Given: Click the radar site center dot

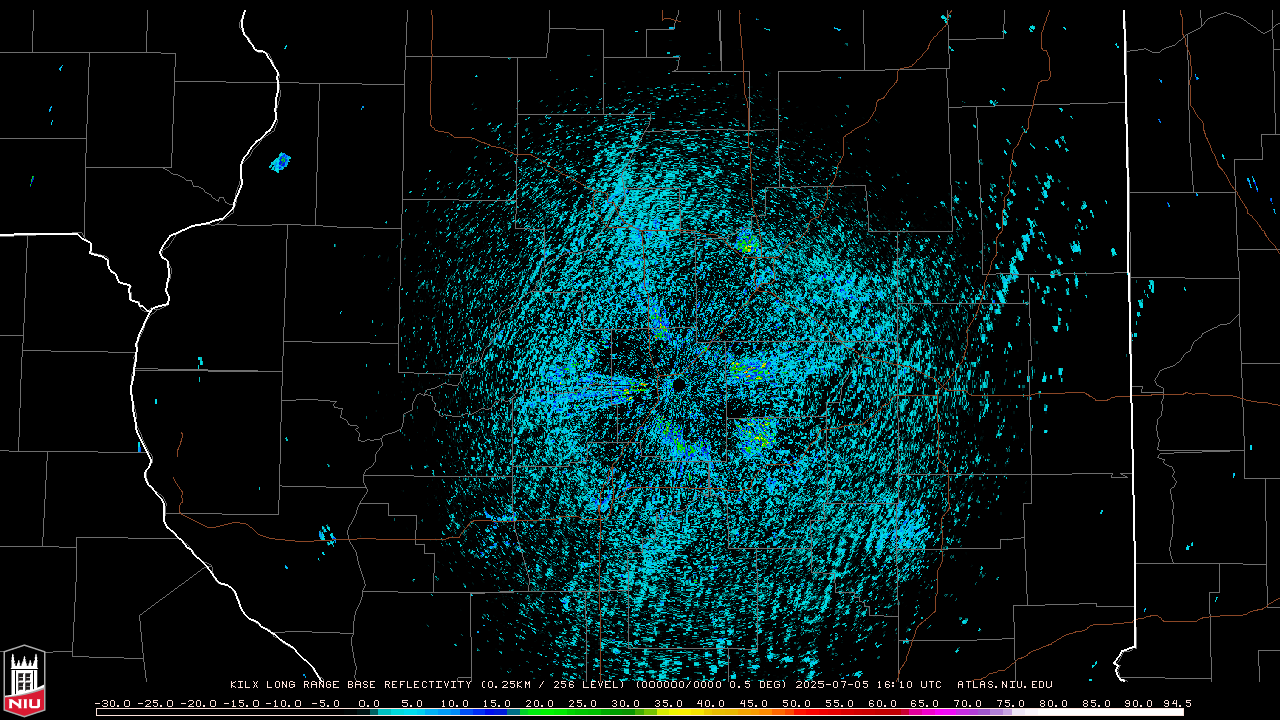Looking at the screenshot, I should (x=679, y=384).
